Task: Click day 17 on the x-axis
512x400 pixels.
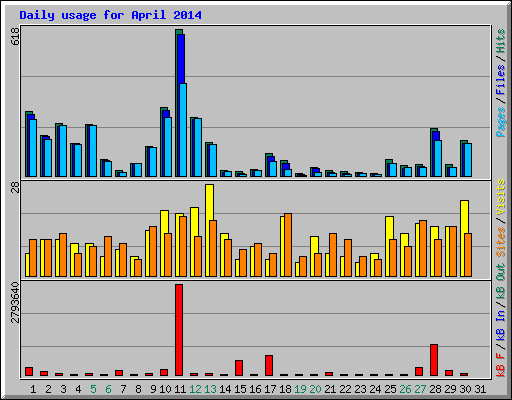Action: point(270,389)
